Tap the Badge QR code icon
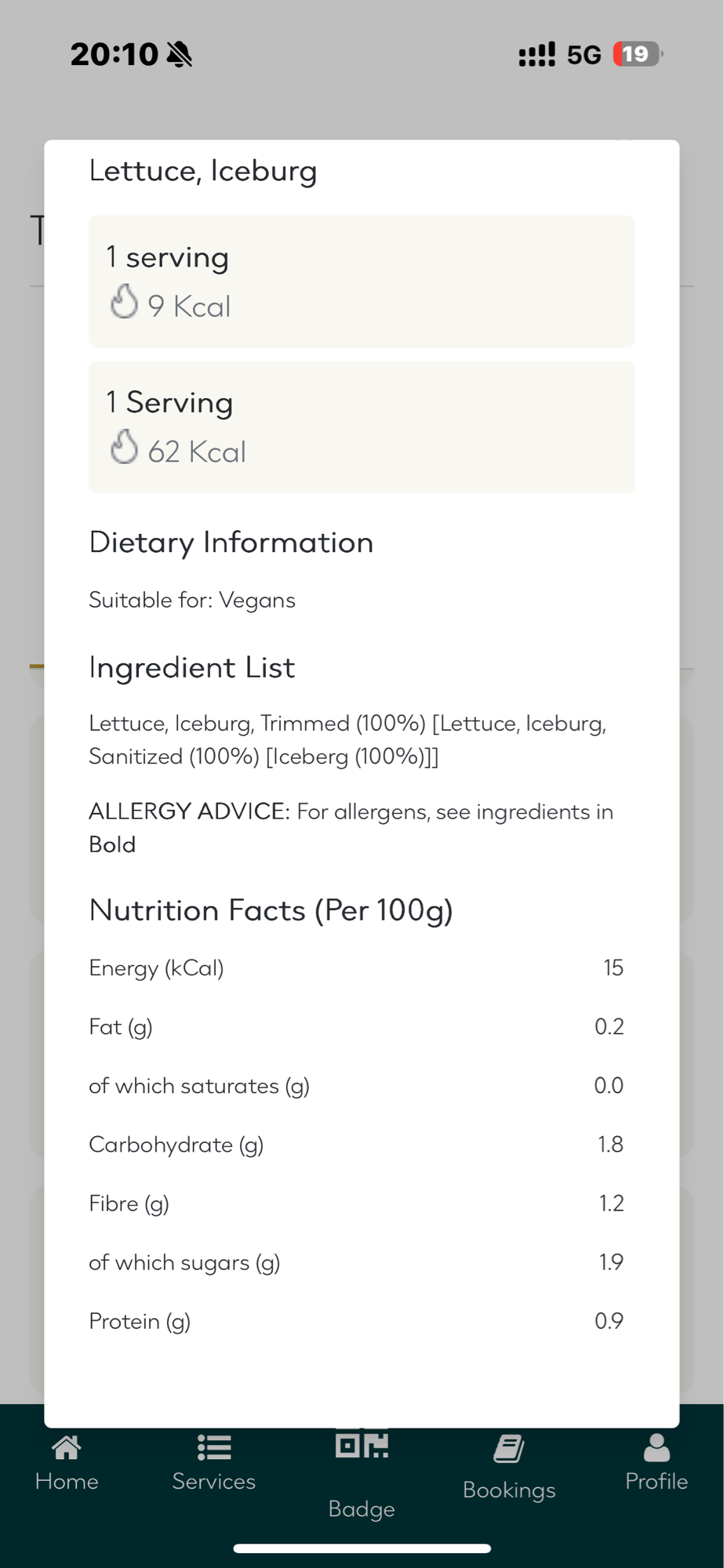This screenshot has width=724, height=1568. (362, 1444)
